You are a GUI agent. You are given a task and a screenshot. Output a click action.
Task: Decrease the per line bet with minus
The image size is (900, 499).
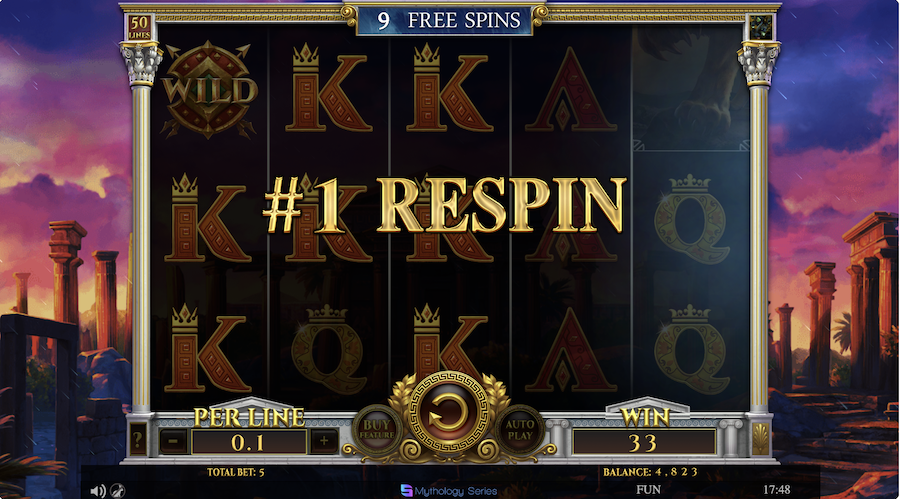[173, 442]
